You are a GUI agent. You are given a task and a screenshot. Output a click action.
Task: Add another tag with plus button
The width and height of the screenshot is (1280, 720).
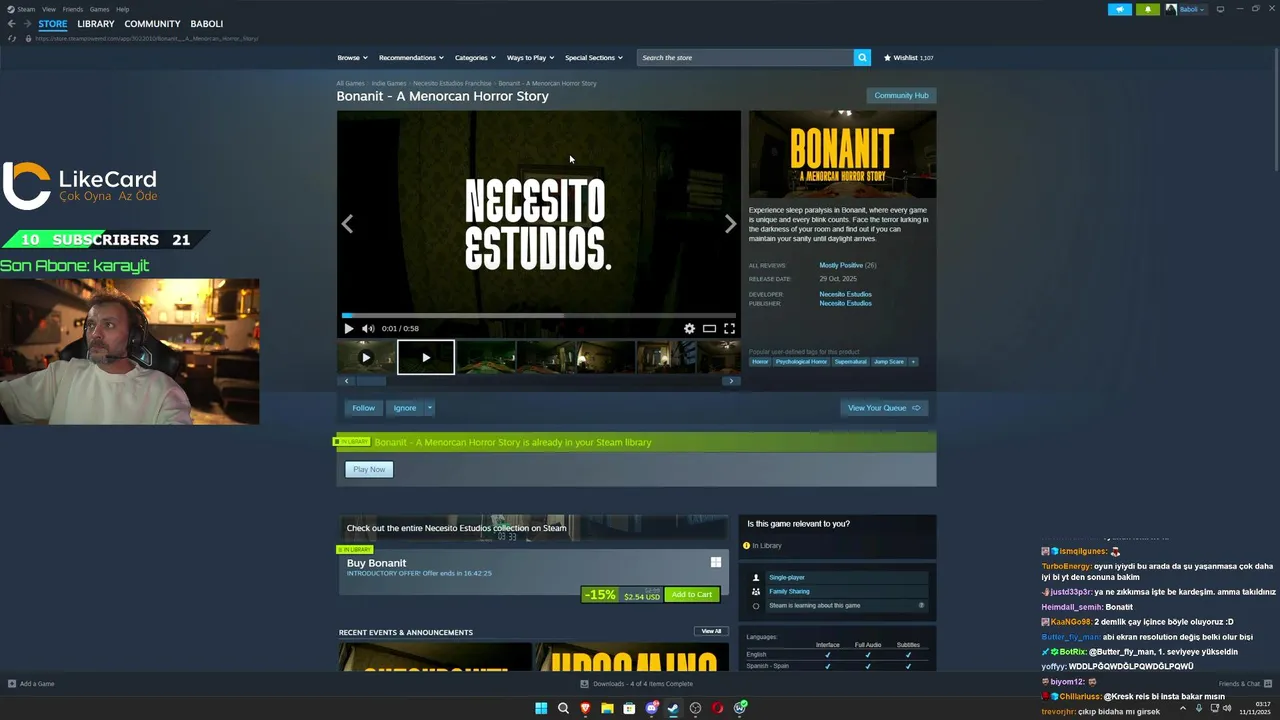(913, 362)
